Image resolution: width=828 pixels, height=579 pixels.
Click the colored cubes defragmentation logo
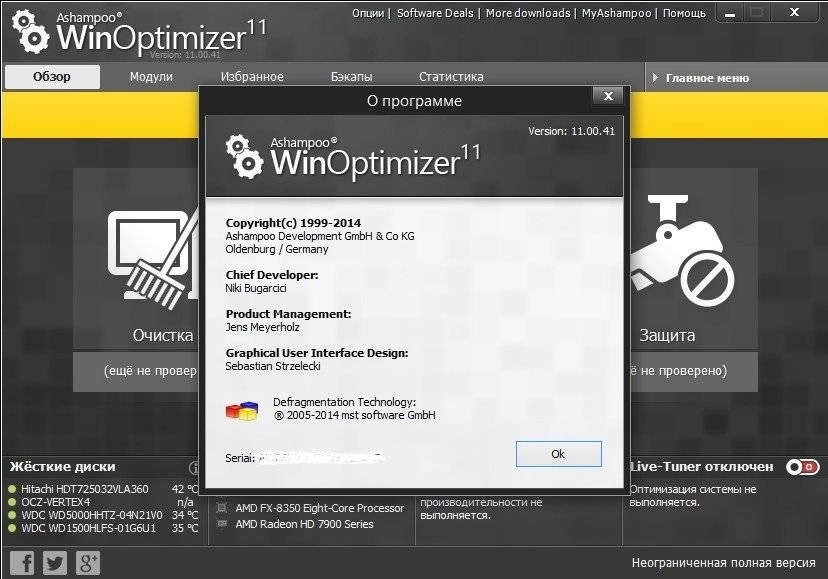tap(242, 410)
